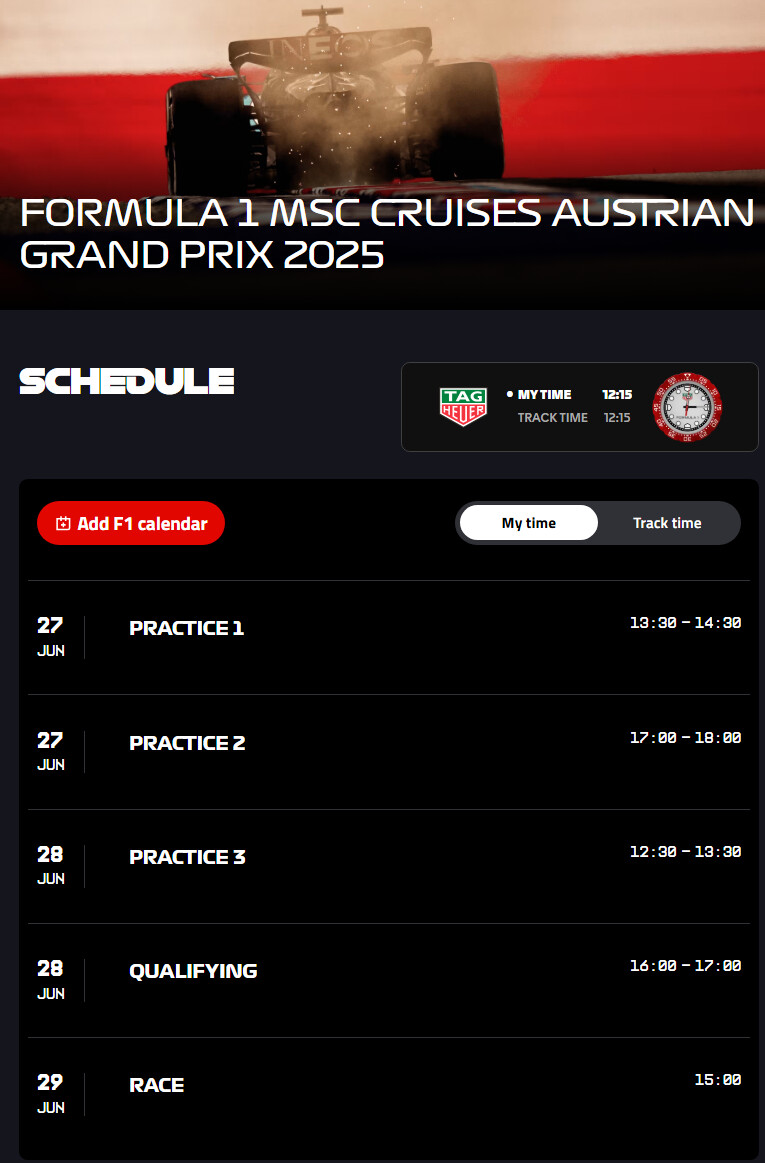
Task: Click the SCHEDULE heading
Action: [x=127, y=381]
